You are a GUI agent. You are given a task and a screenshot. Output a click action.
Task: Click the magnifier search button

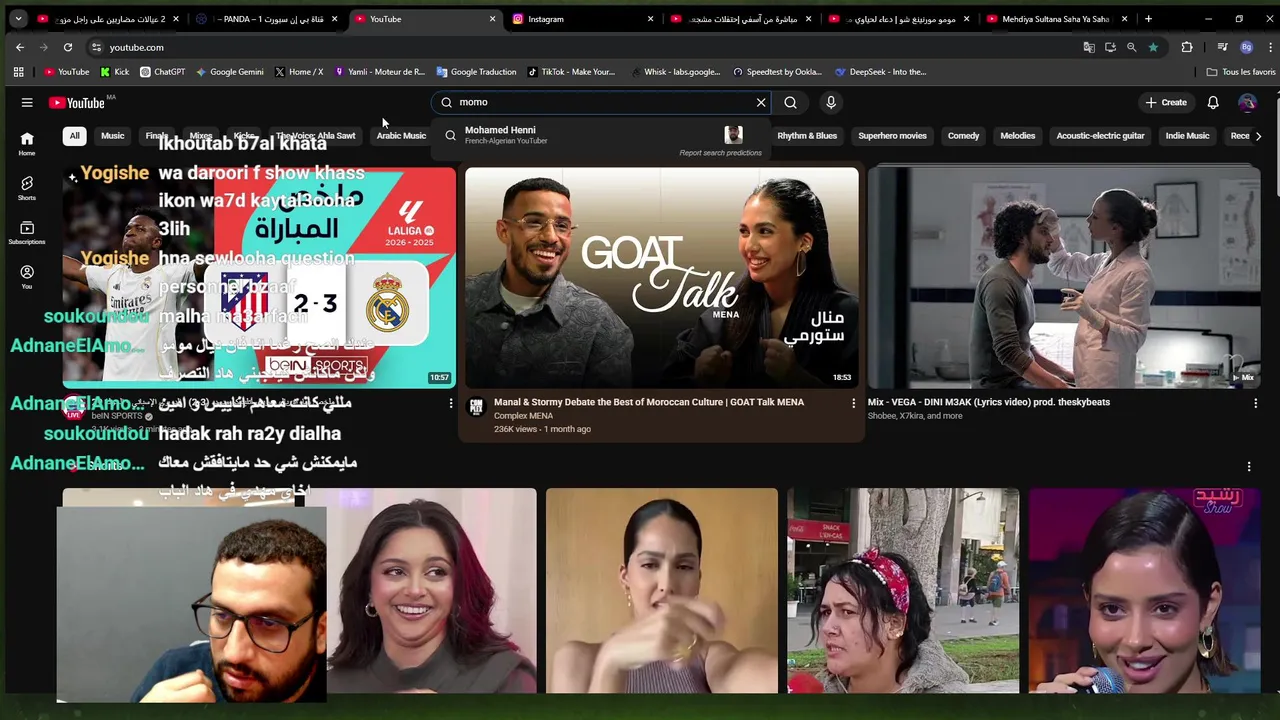point(790,102)
